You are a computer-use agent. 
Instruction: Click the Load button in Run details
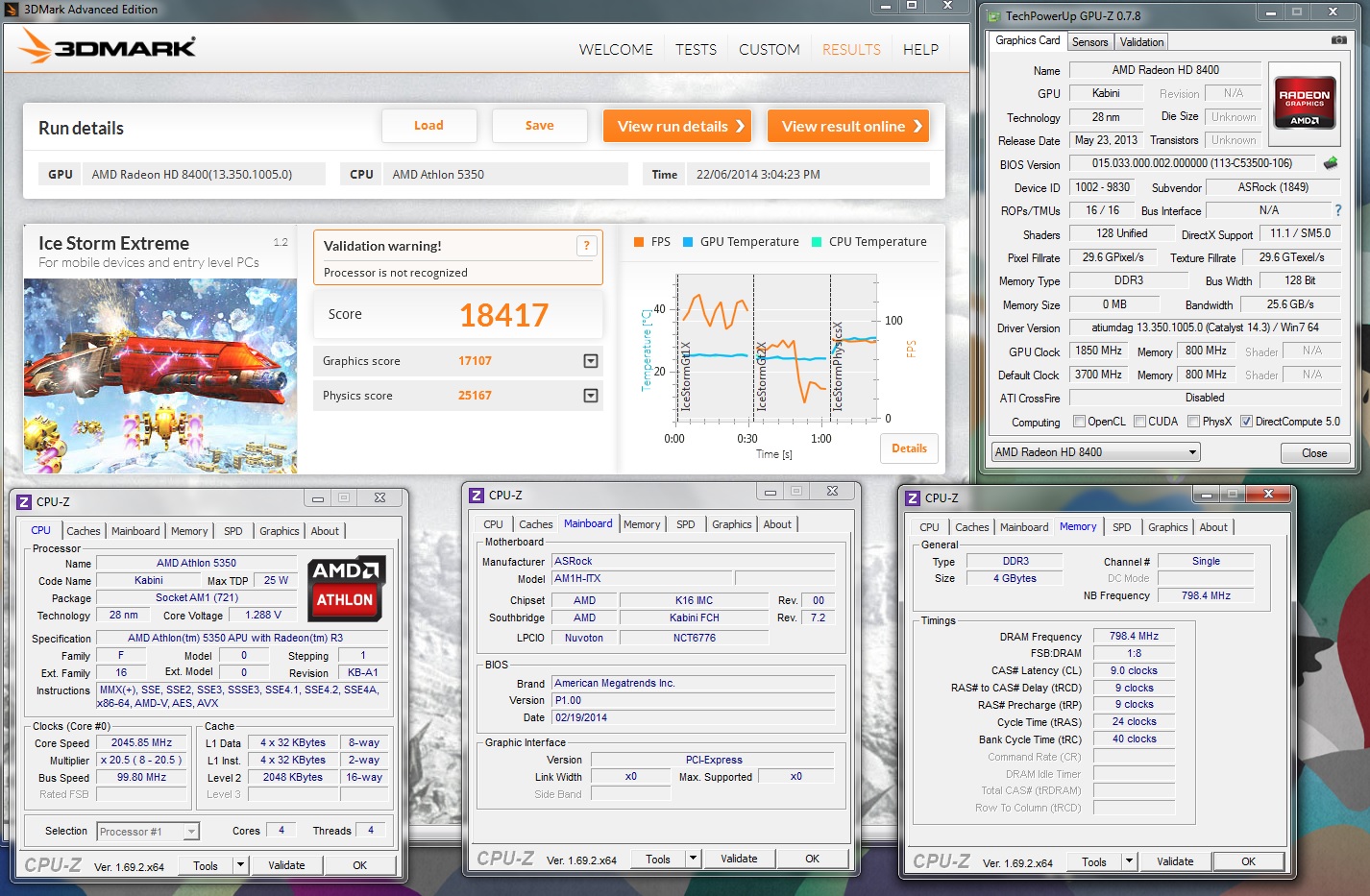point(428,126)
